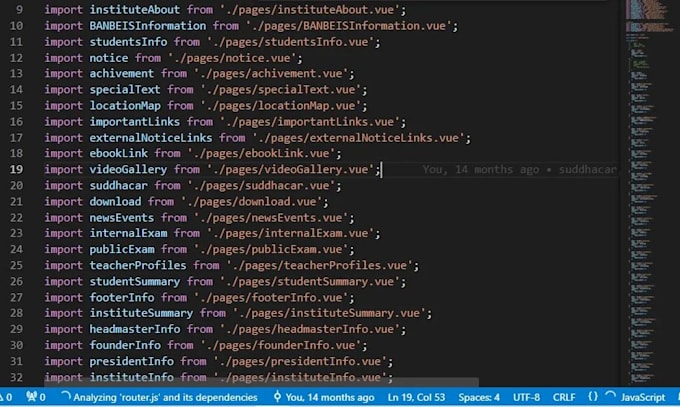Click the './pages/founderInfo.vue' path string
Image resolution: width=680 pixels, height=407 pixels.
281,345
